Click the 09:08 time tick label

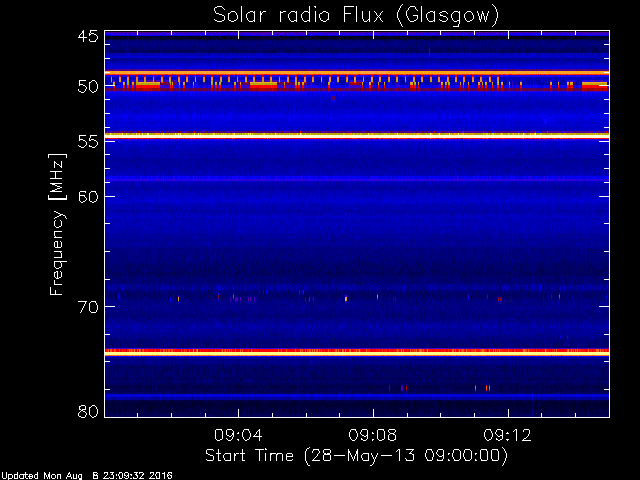point(373,435)
